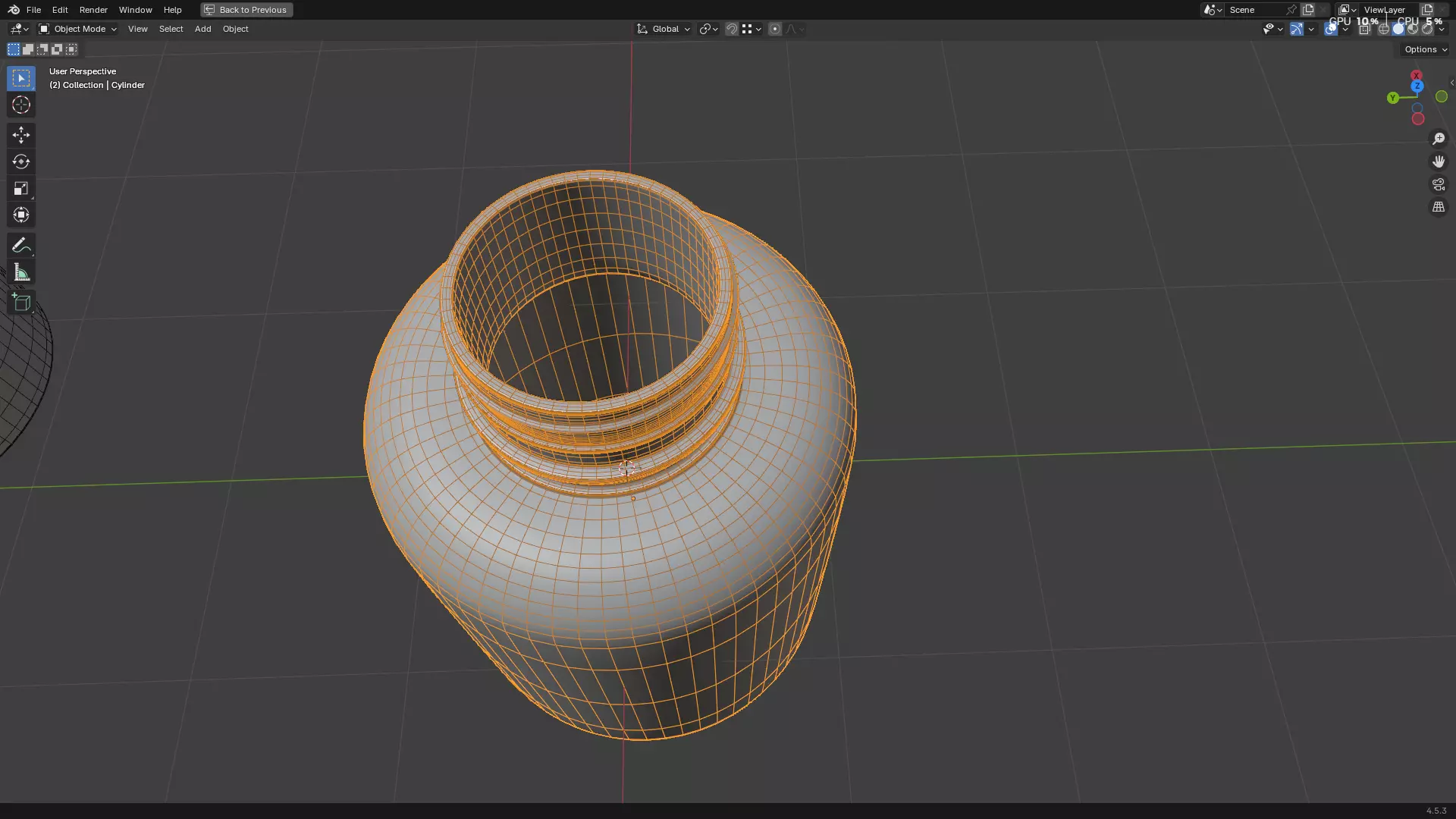
Task: Open the File menu
Action: coord(33,10)
